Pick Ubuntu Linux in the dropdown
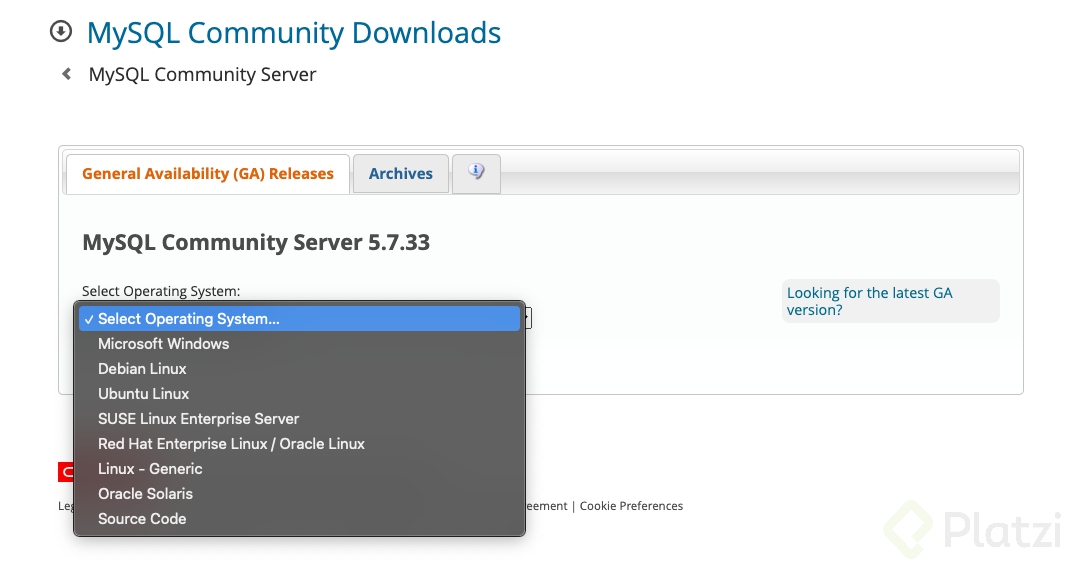Viewport: 1072px width, 565px height. 299,394
